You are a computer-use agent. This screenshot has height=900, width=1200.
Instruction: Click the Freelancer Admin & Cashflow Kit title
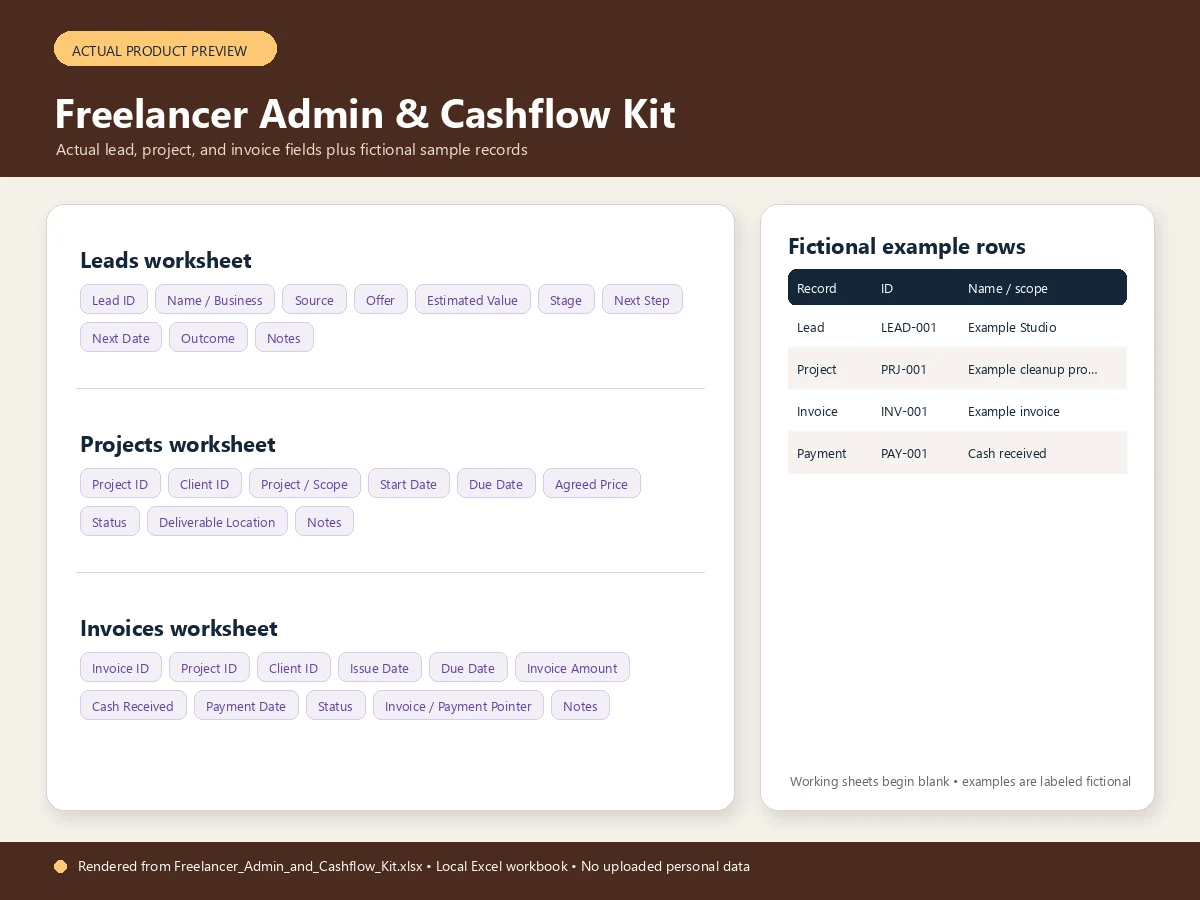tap(365, 114)
